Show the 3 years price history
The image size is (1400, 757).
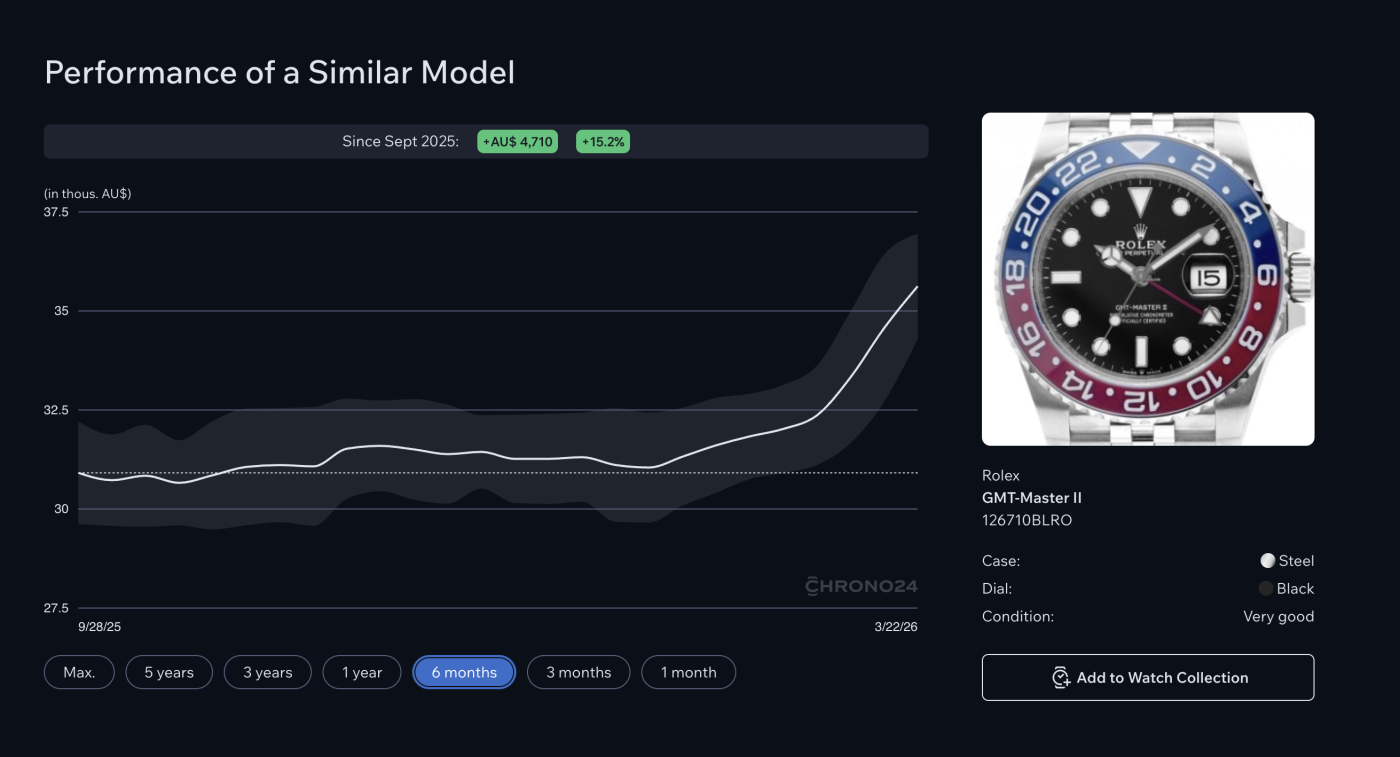pyautogui.click(x=267, y=673)
